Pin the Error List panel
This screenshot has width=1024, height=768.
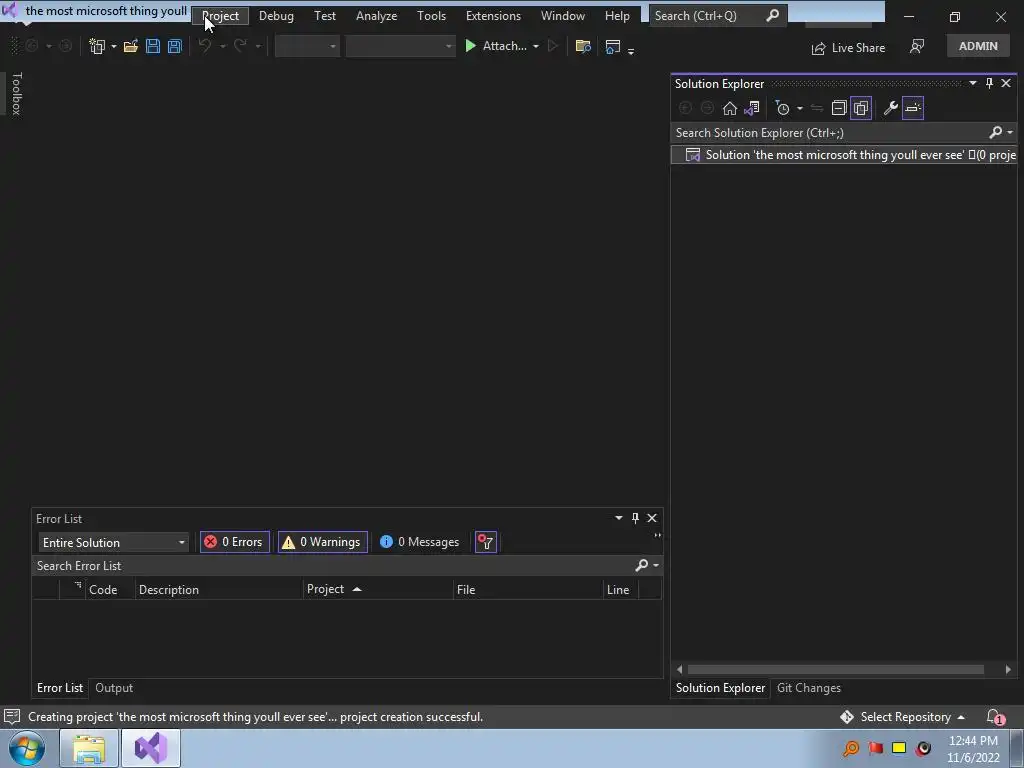coord(635,519)
